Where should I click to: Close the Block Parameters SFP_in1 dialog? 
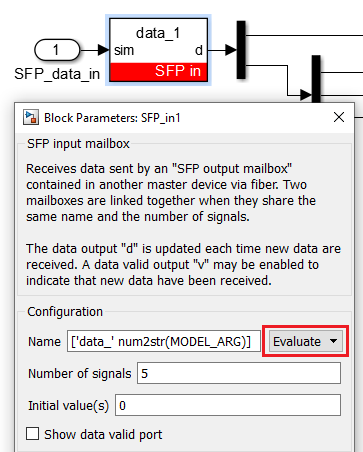[339, 117]
